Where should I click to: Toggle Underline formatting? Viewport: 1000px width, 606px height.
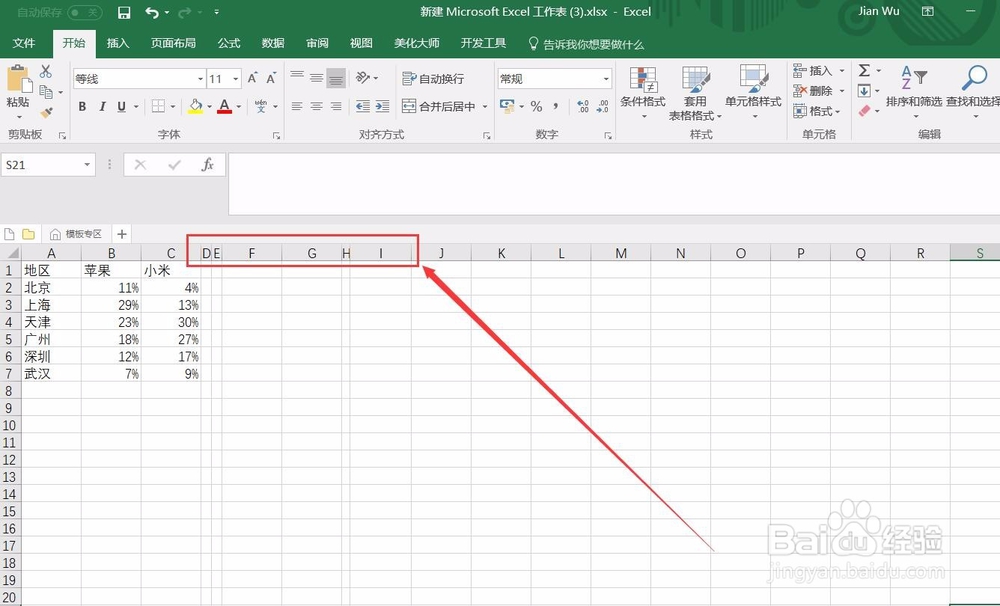[x=121, y=107]
